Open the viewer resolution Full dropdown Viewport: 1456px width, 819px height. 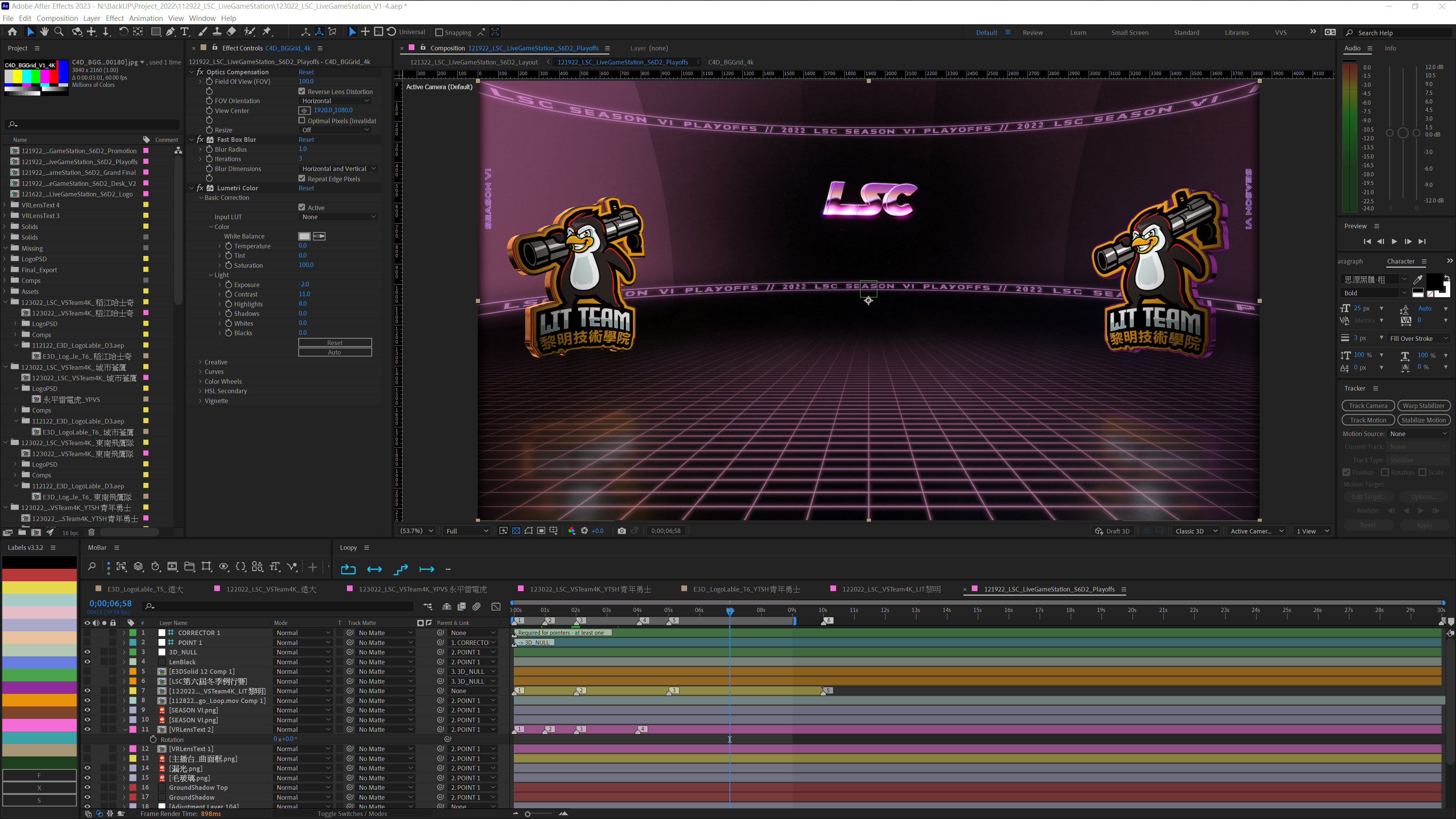click(467, 531)
